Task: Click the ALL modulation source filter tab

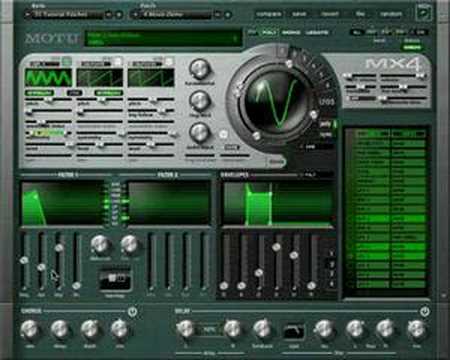Action: (x=357, y=32)
